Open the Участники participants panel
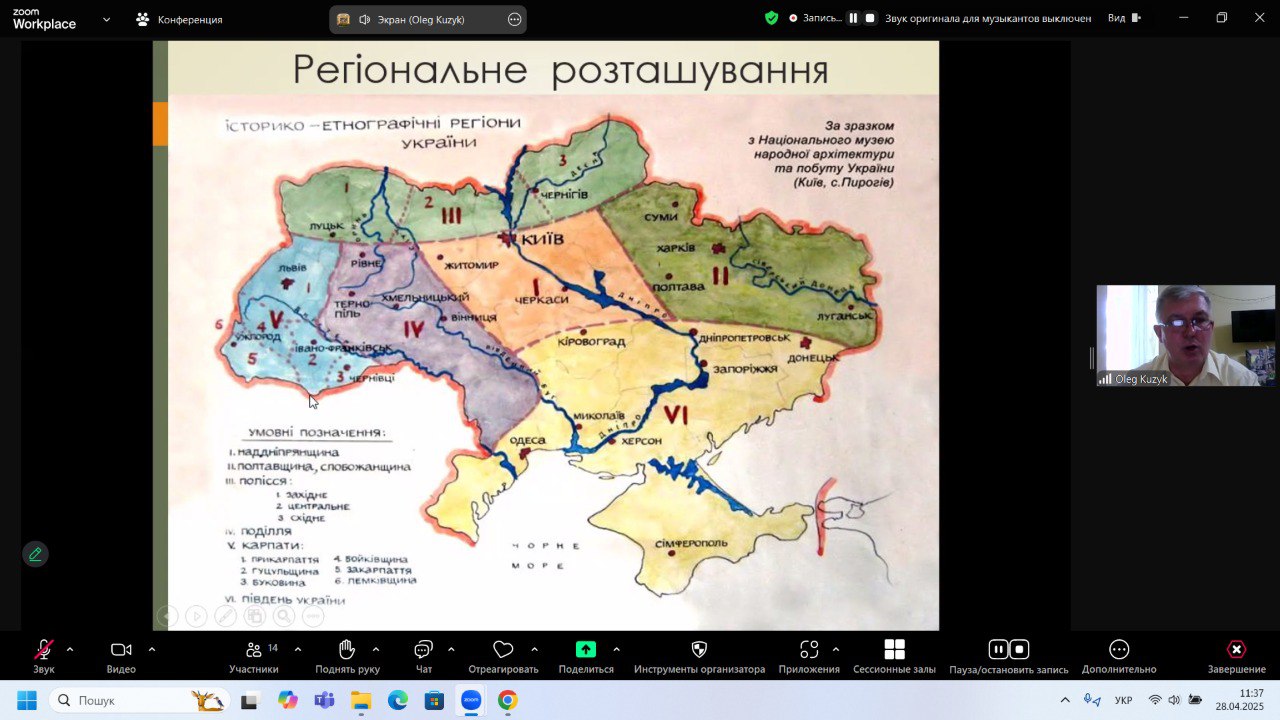Screen dimensions: 1280x720 [254, 651]
